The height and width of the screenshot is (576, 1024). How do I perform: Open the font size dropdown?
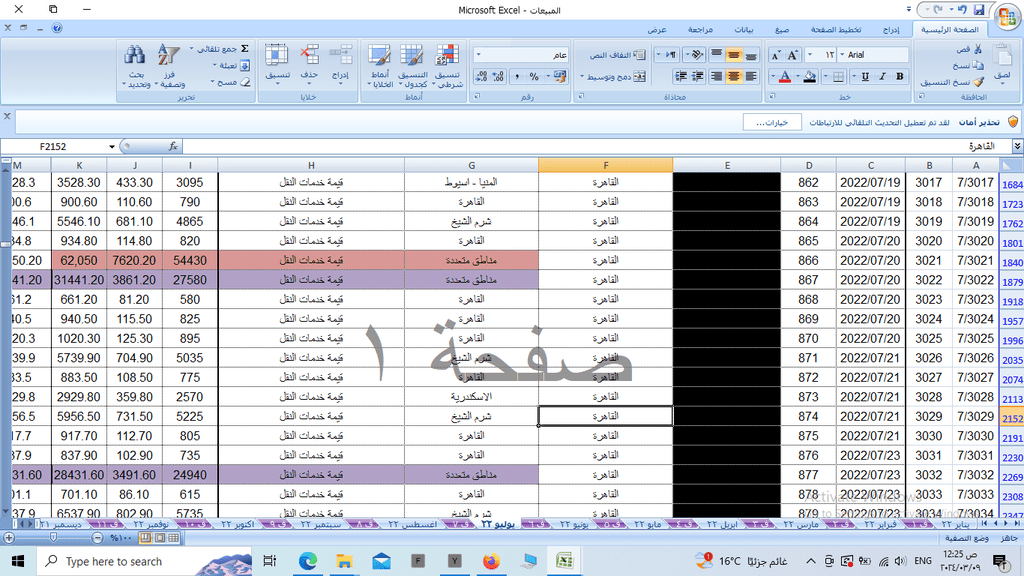pyautogui.click(x=810, y=55)
